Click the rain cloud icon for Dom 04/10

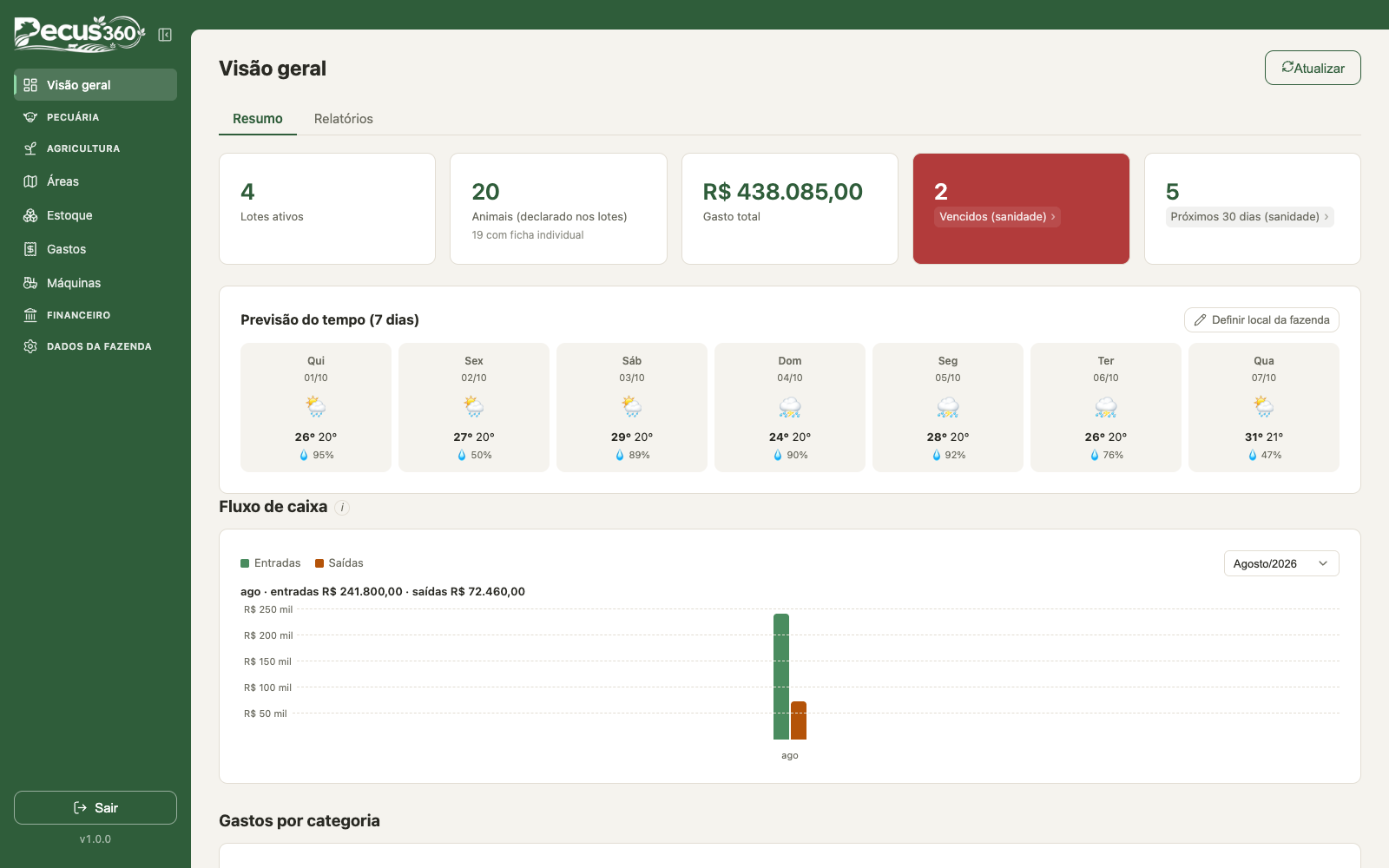pos(790,407)
